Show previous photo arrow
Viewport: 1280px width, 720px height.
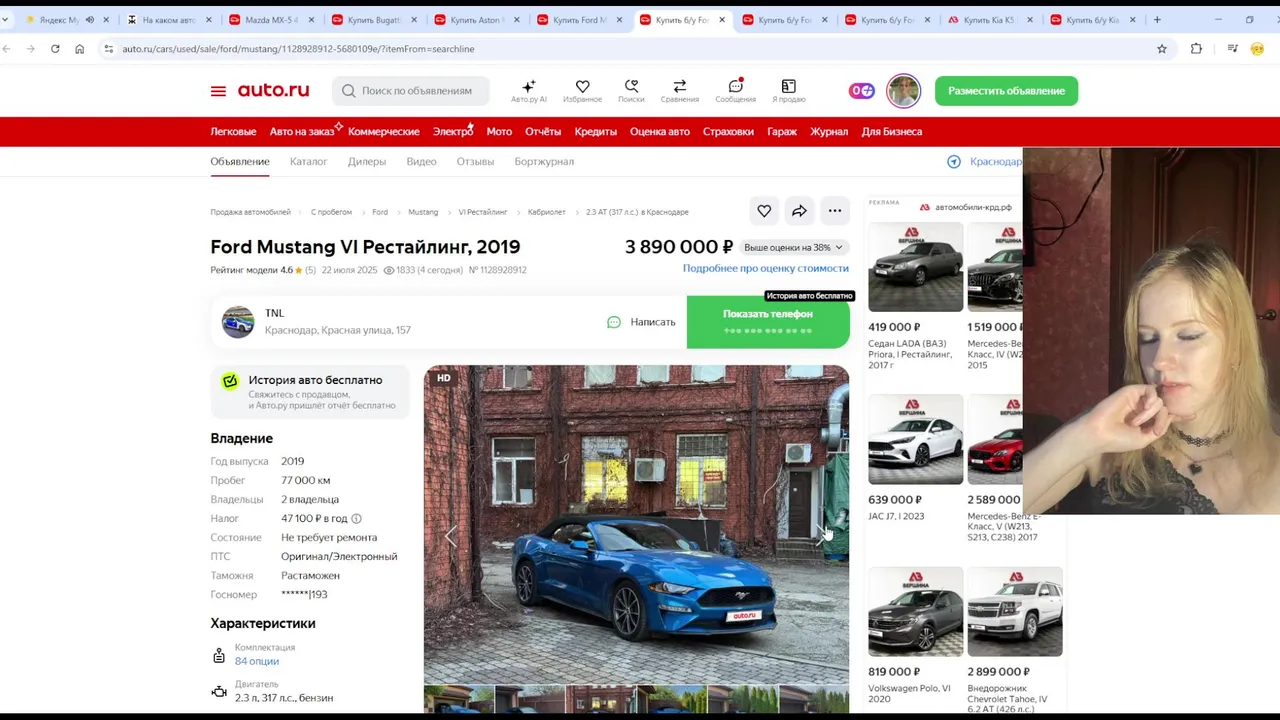click(450, 537)
